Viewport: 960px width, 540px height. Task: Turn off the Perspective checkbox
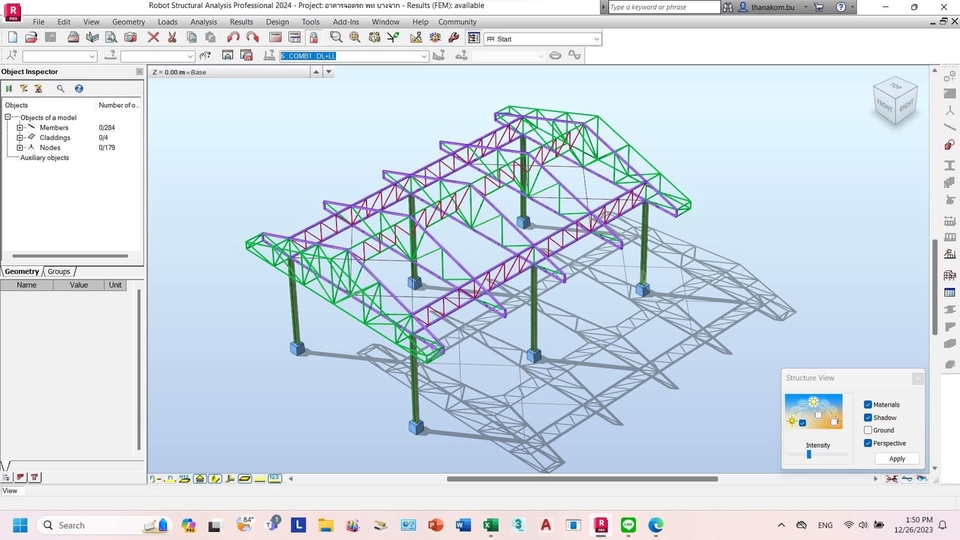point(868,443)
